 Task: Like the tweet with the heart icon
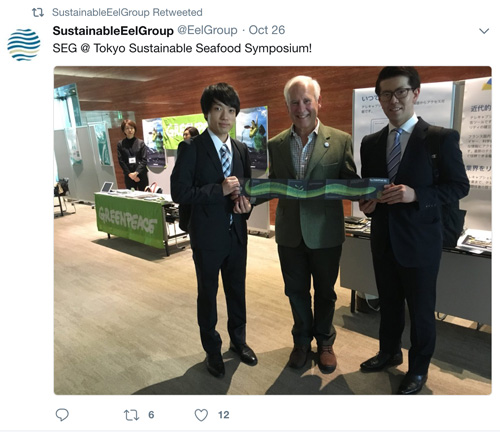click(x=201, y=415)
